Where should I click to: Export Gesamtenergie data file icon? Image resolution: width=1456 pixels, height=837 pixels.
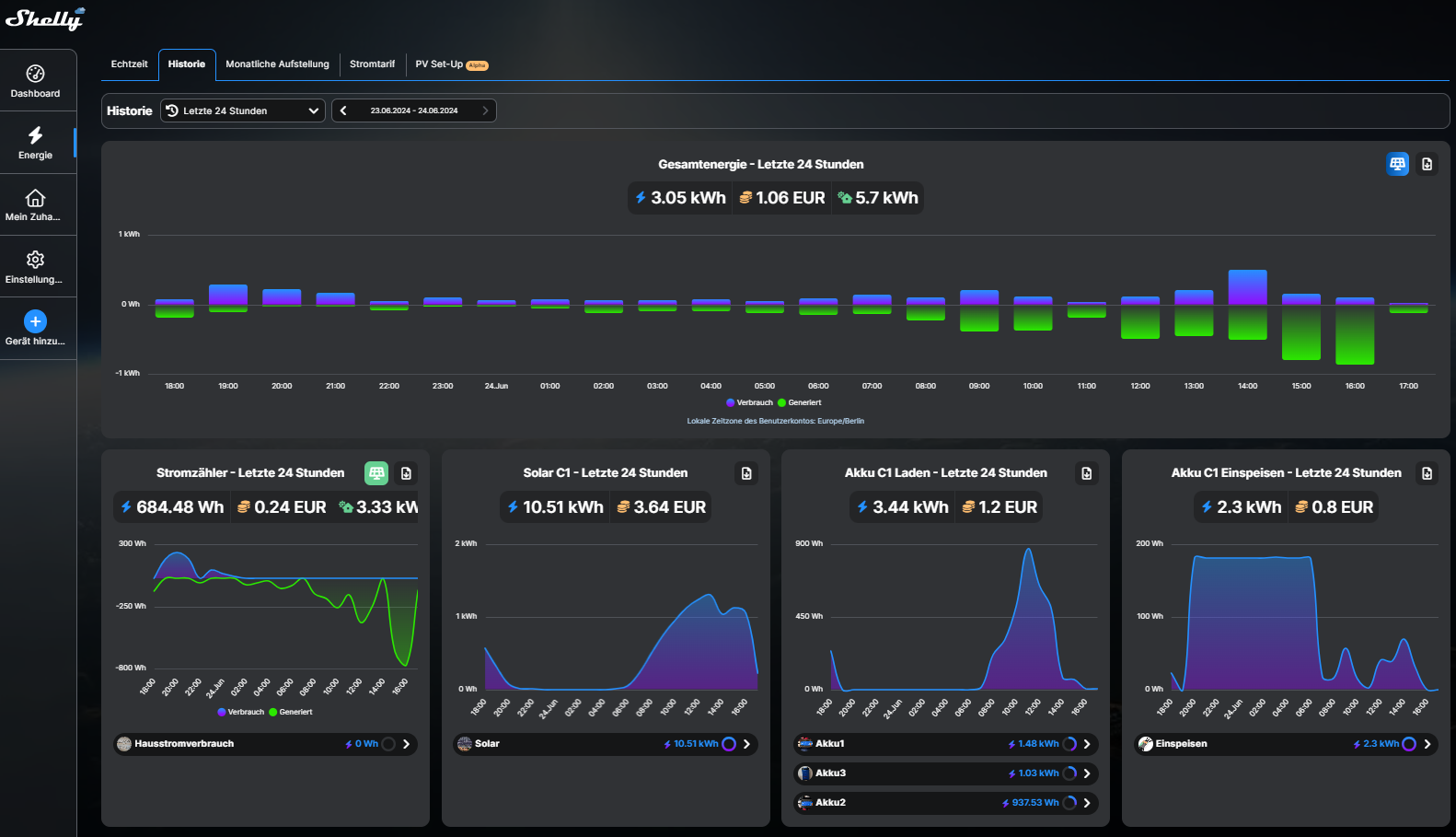[1427, 164]
